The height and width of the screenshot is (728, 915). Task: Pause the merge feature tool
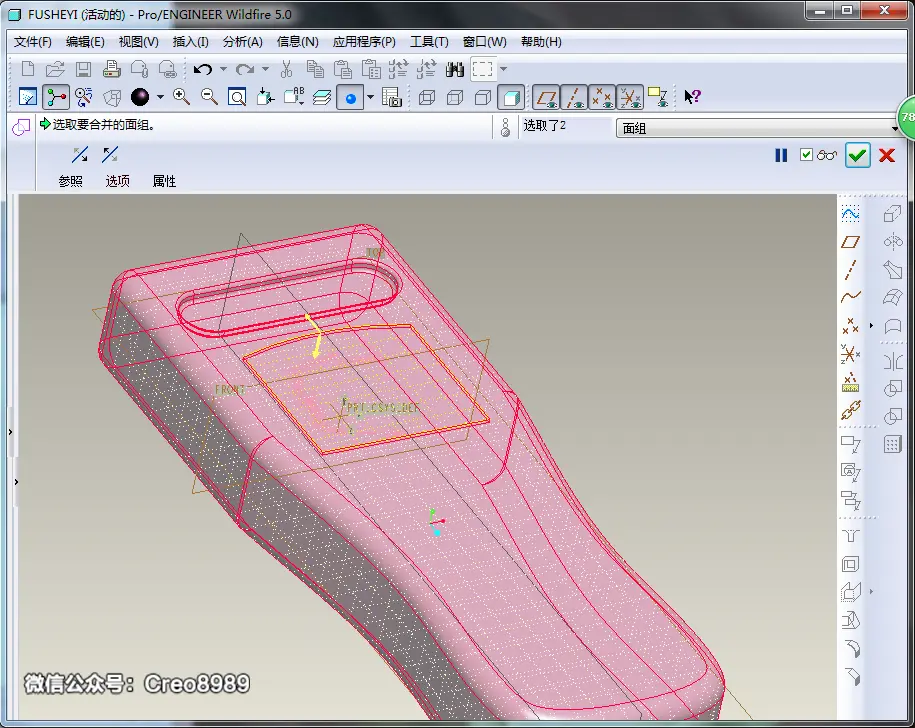pos(781,155)
